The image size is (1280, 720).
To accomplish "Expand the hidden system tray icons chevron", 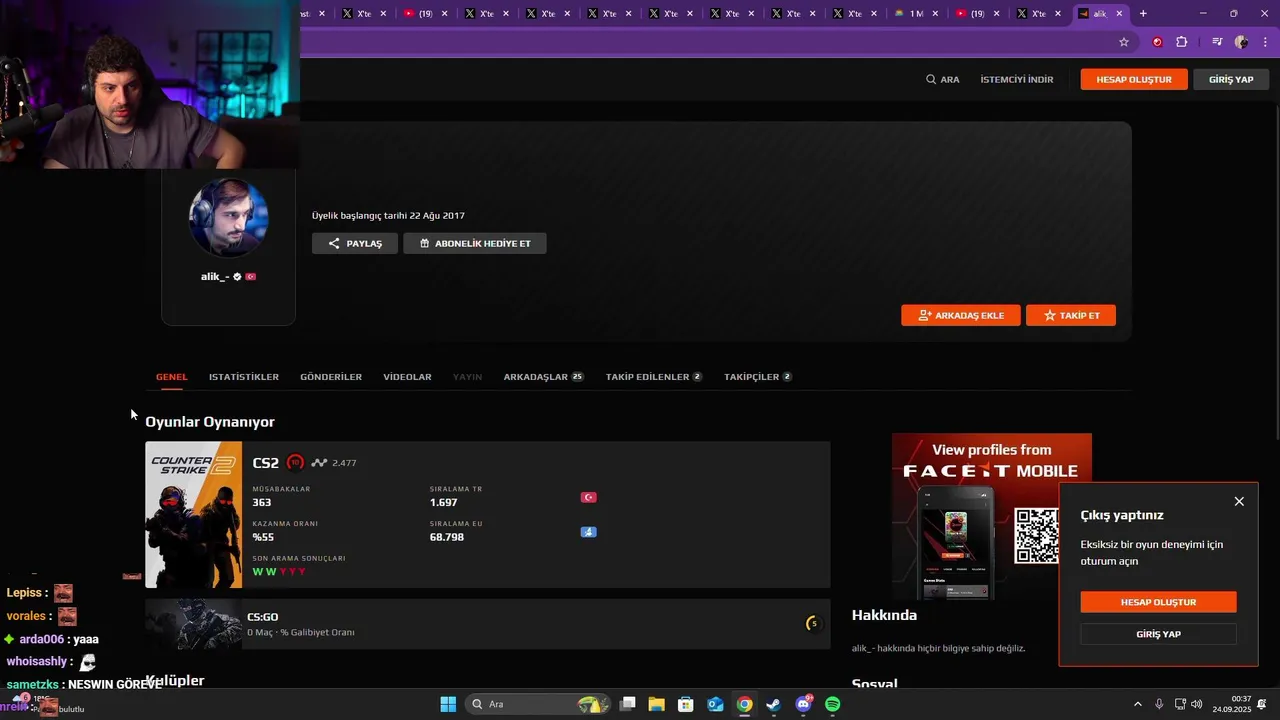I will click(x=1137, y=704).
